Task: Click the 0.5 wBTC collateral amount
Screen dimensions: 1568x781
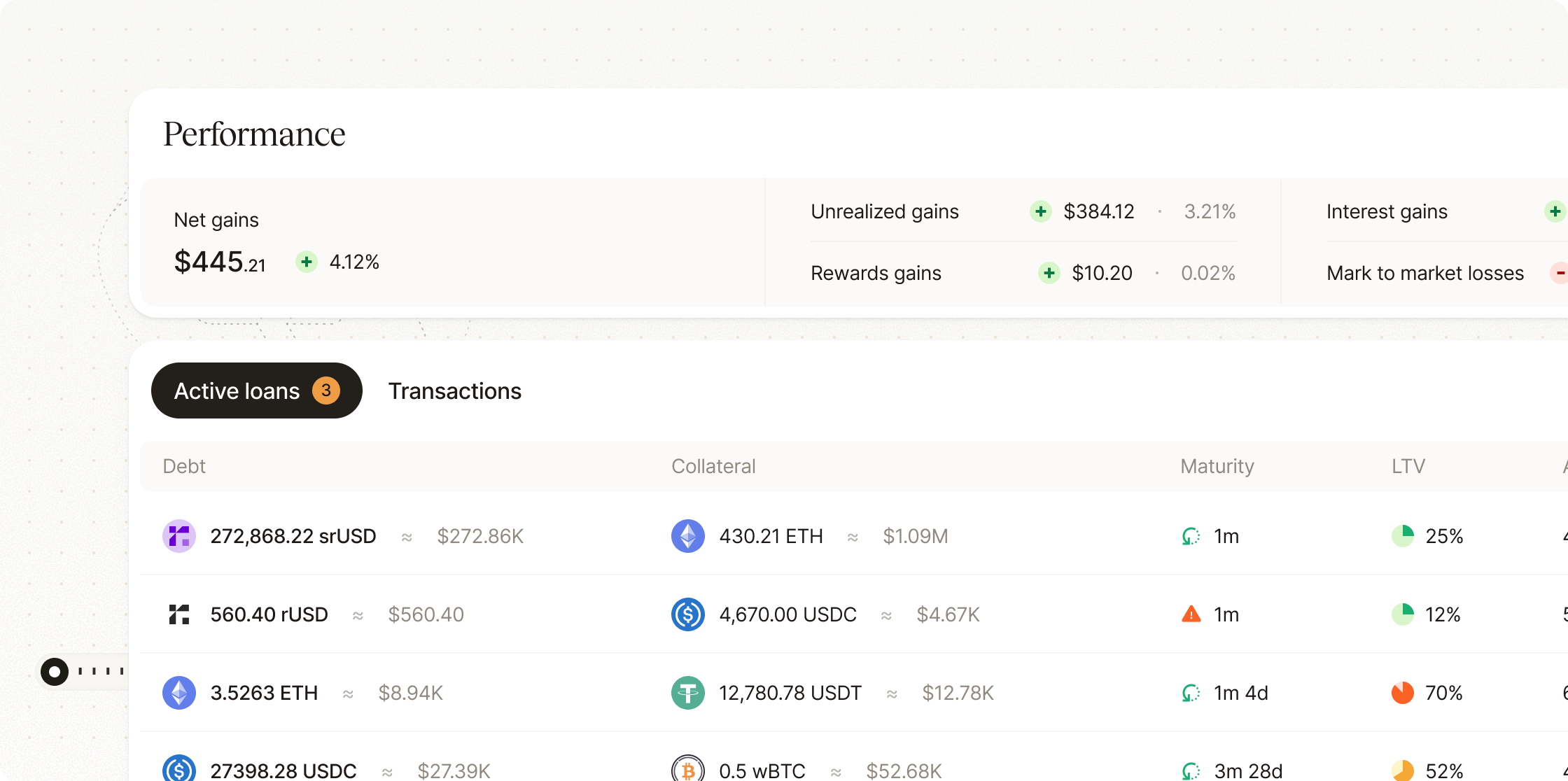Action: [762, 771]
